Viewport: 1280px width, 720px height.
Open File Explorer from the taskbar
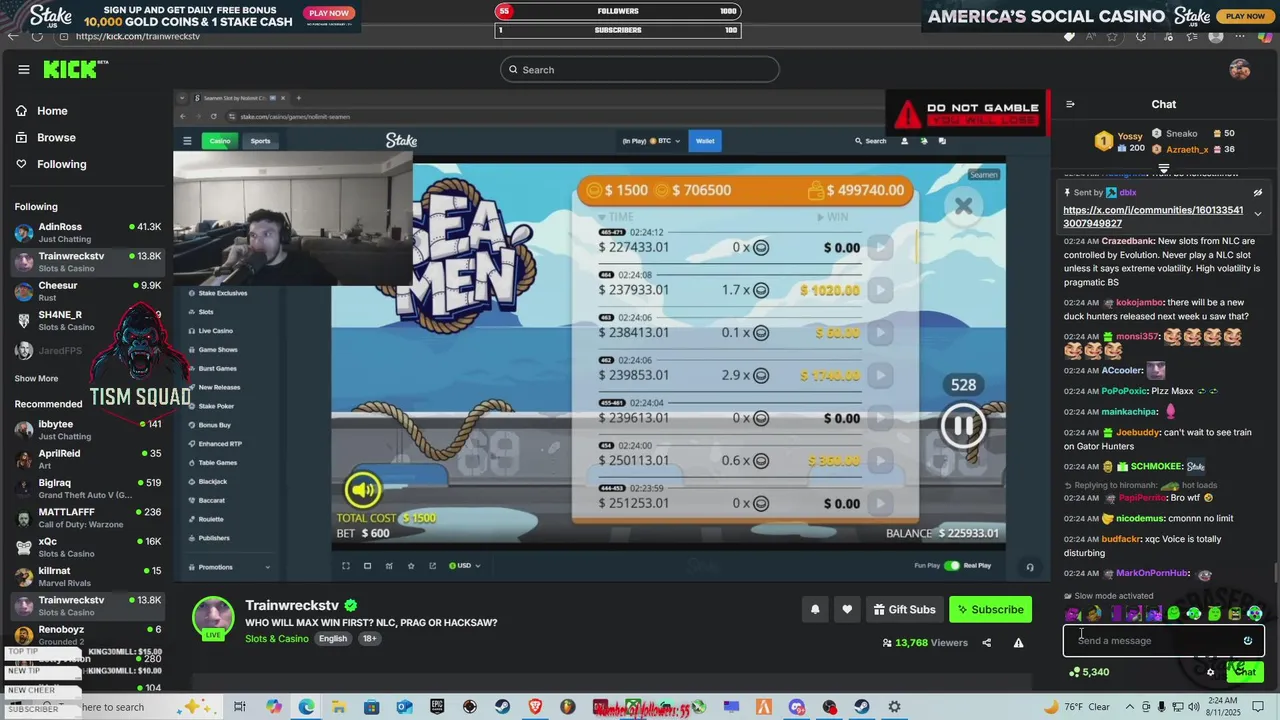tap(338, 707)
